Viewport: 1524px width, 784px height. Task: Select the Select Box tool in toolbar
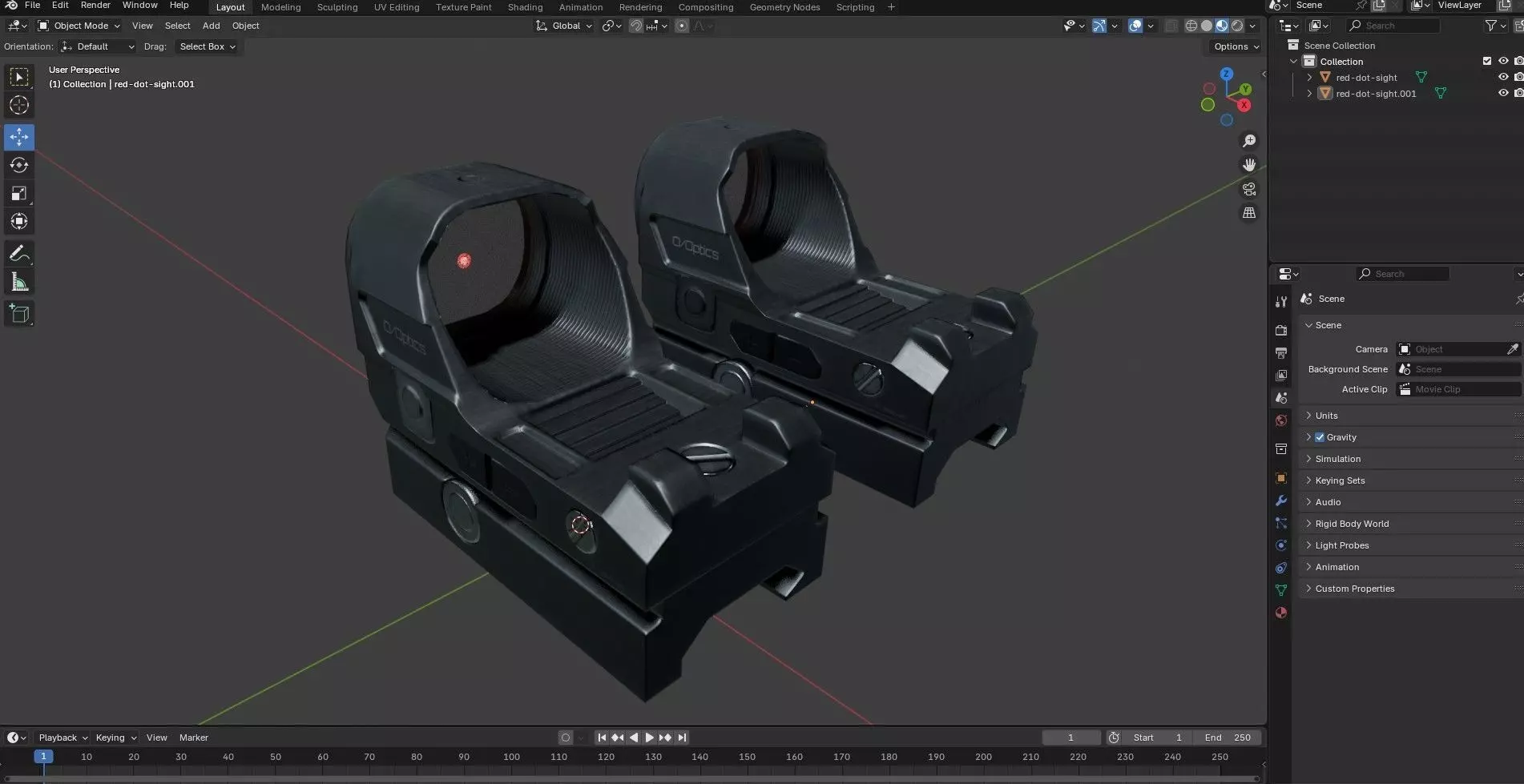[x=19, y=77]
